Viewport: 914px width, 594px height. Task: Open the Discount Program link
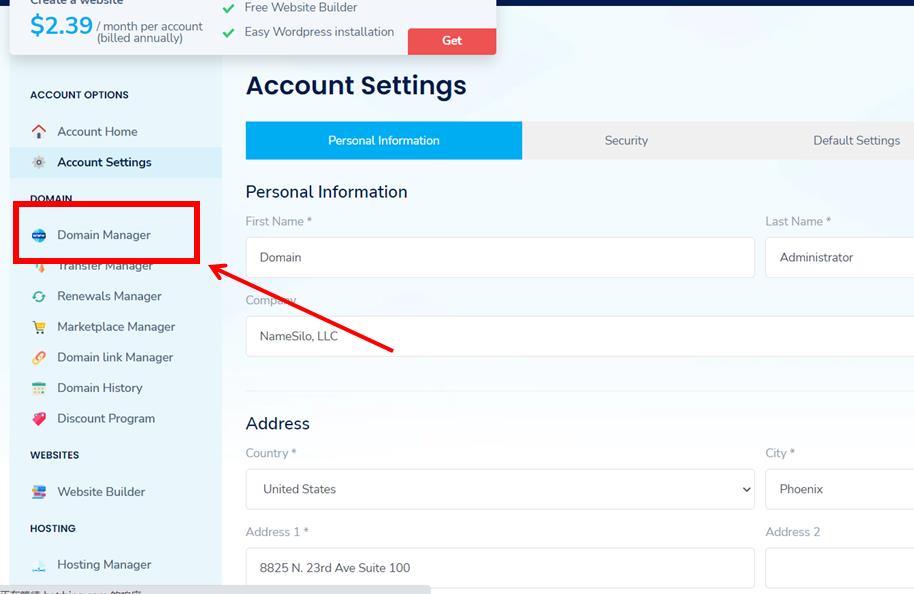[106, 419]
